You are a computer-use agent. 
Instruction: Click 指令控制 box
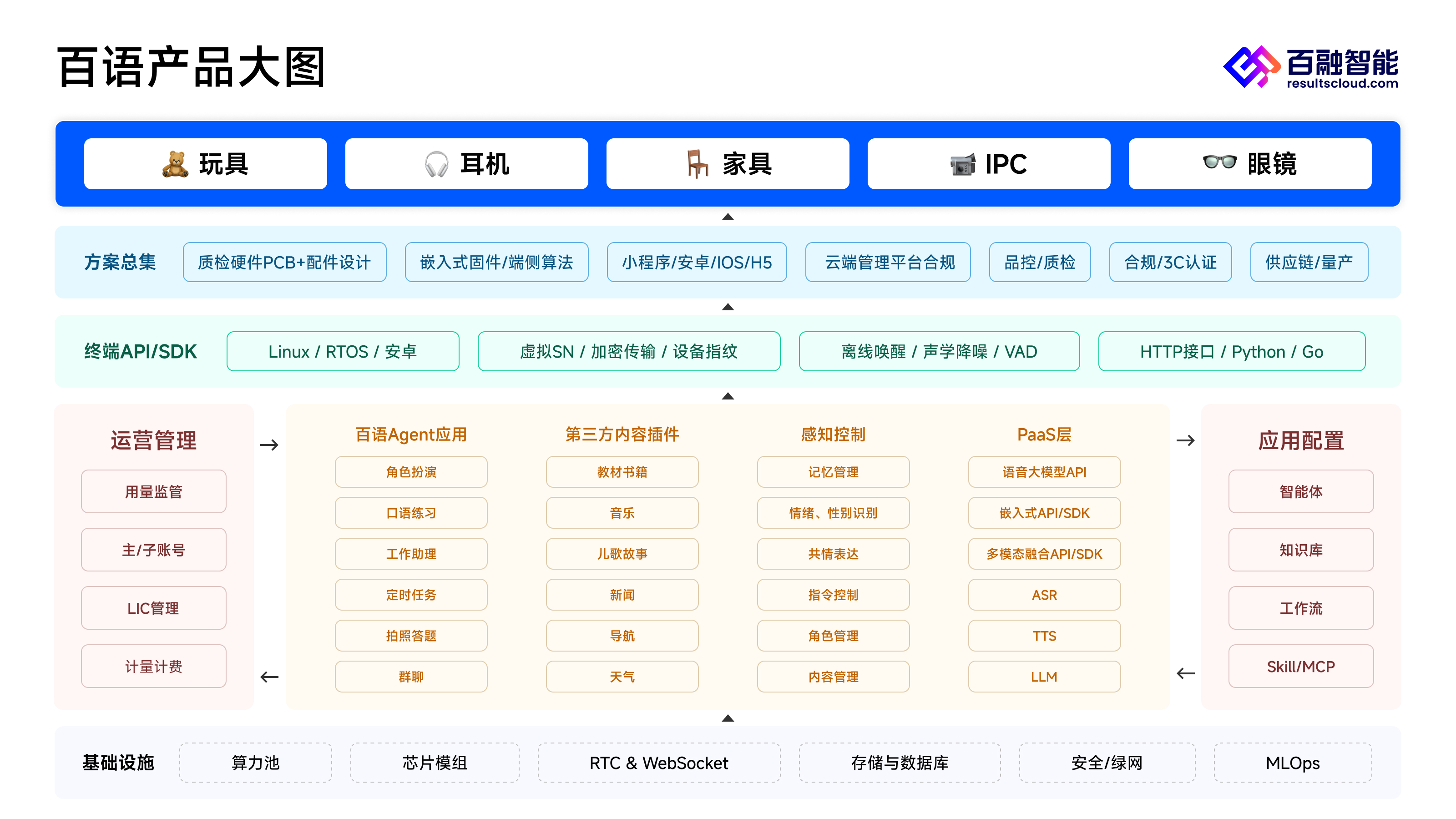pyautogui.click(x=834, y=595)
